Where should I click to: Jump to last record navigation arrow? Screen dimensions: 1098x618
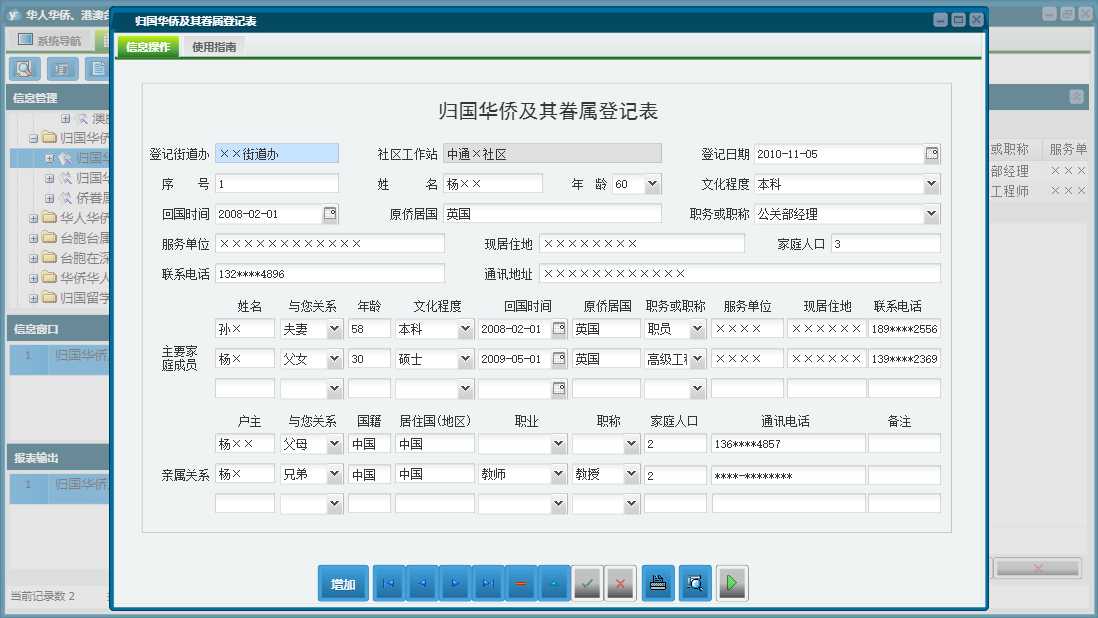[488, 584]
